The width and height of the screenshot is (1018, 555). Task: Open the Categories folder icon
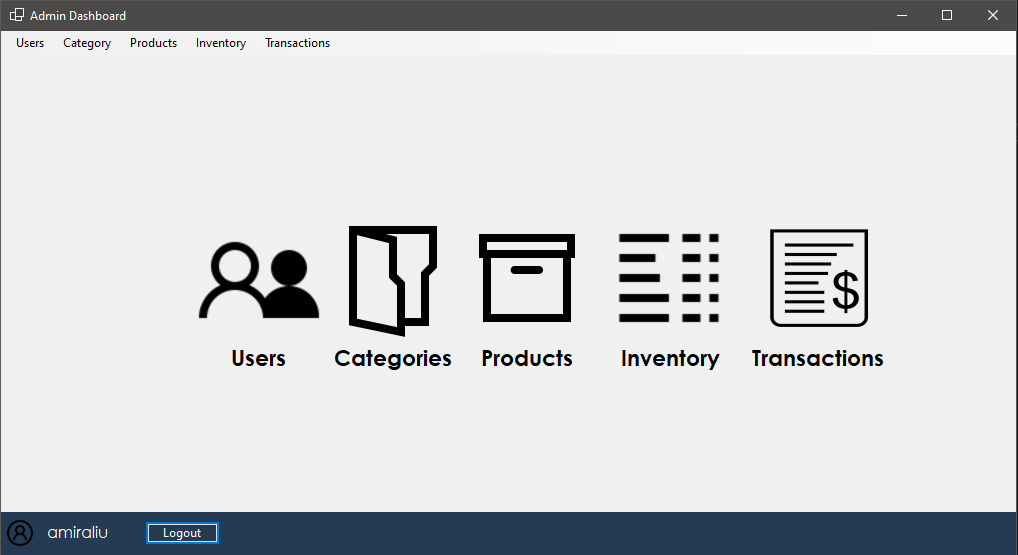392,280
